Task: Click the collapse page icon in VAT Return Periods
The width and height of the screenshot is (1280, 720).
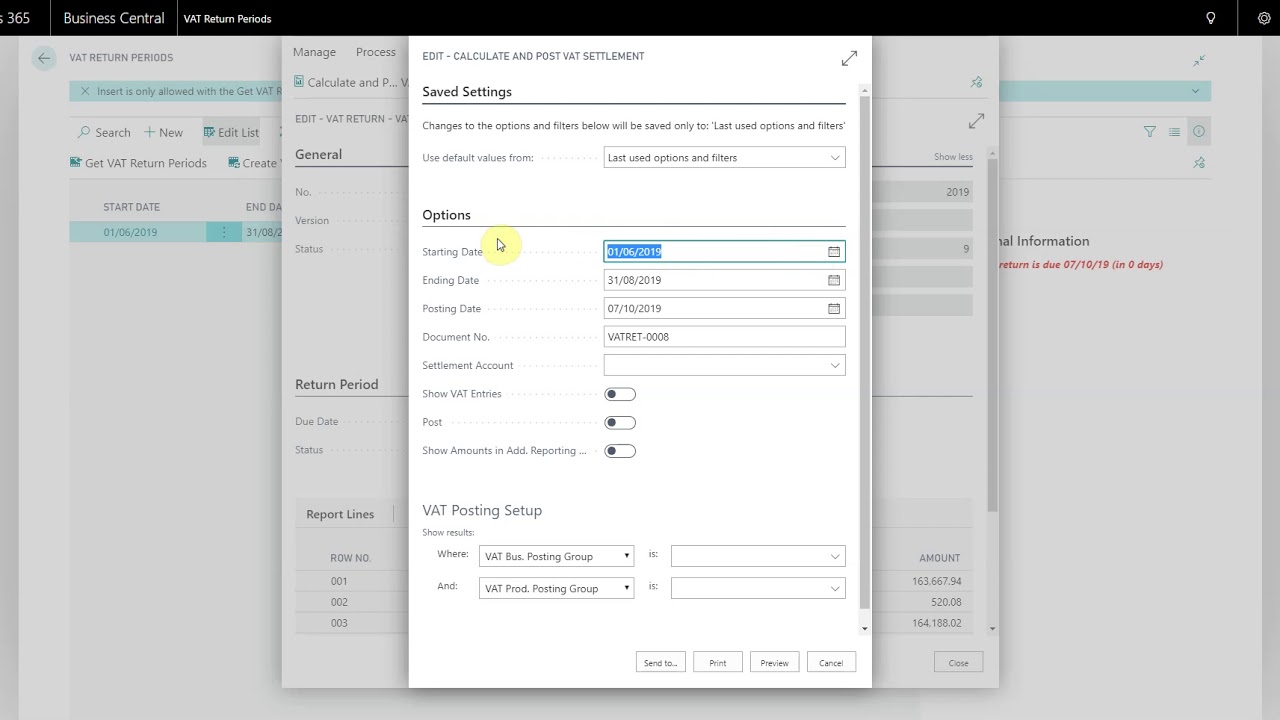Action: (x=1199, y=60)
